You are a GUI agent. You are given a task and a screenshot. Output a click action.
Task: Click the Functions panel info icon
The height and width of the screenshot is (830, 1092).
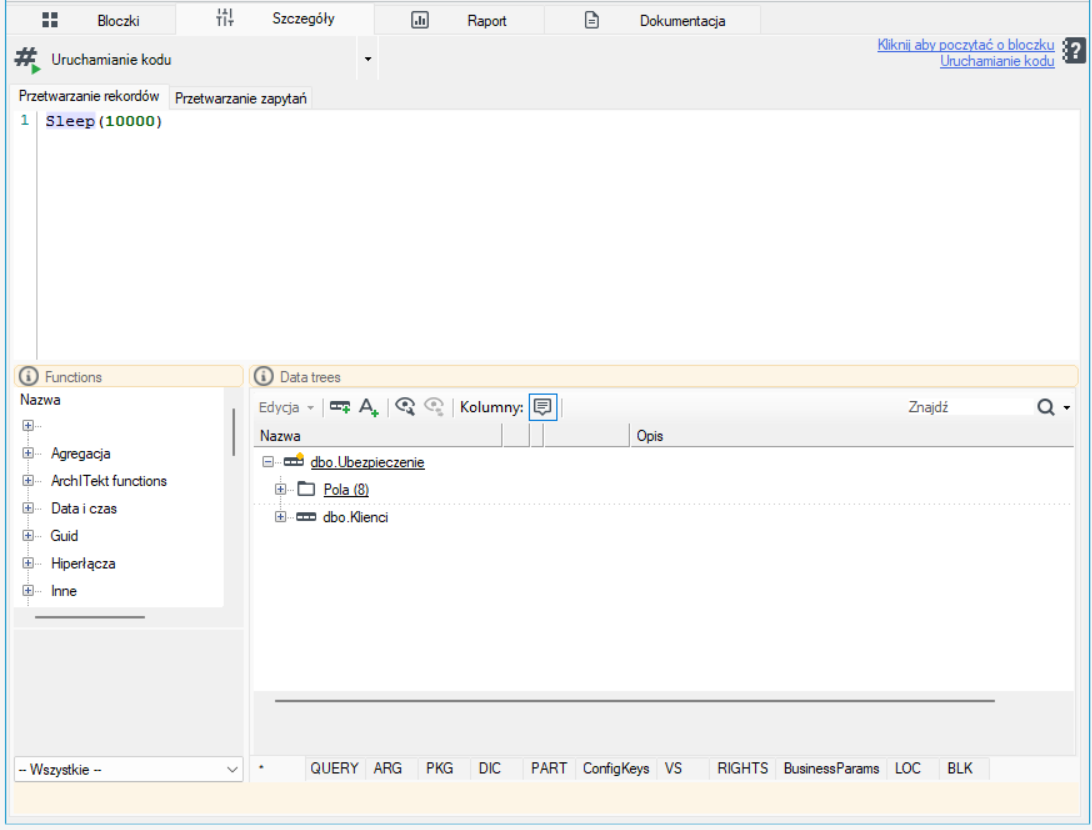coord(29,377)
